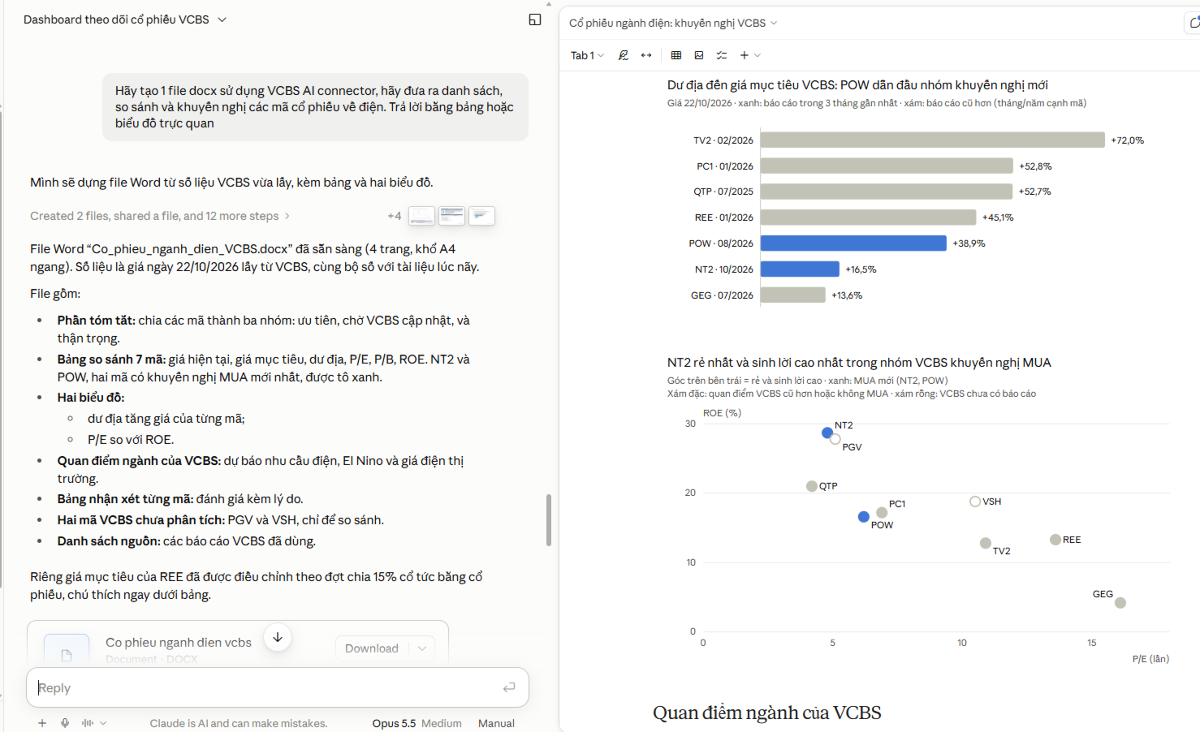
Task: Click the microphone dictation icon below Reply
Action: (65, 723)
